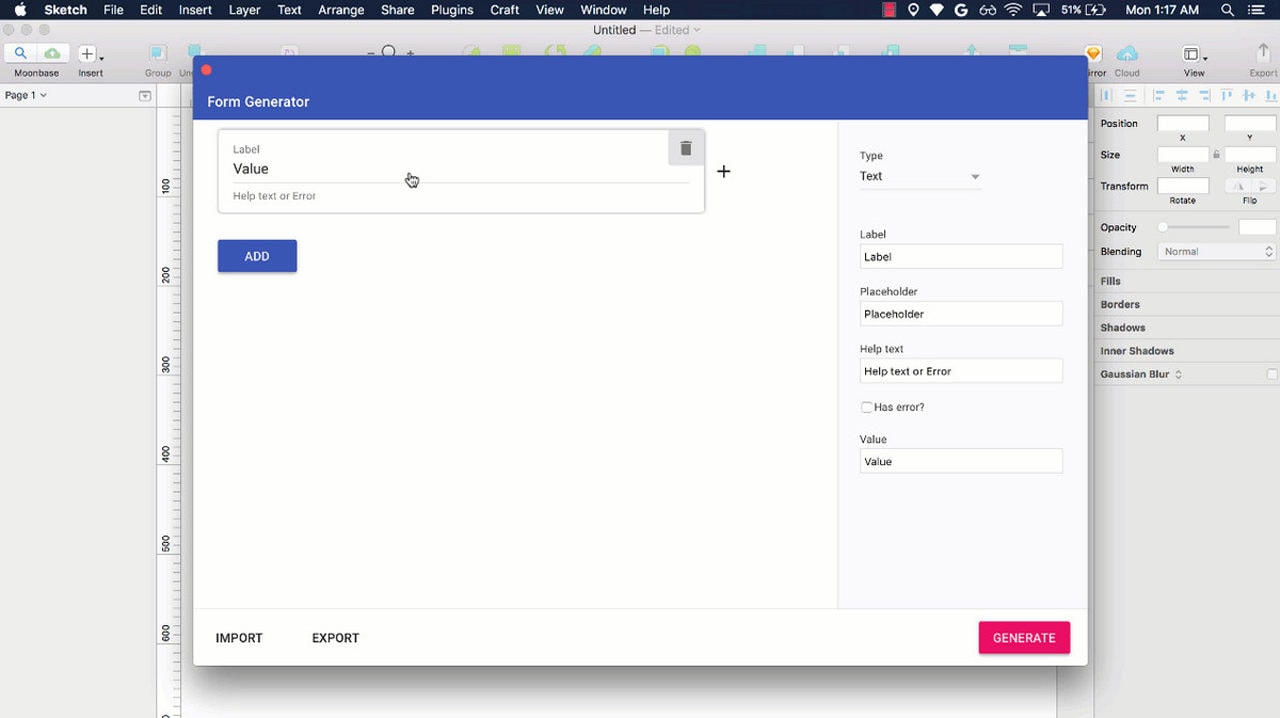Image resolution: width=1280 pixels, height=718 pixels.
Task: Open the Type dropdown showing Text
Action: click(920, 176)
